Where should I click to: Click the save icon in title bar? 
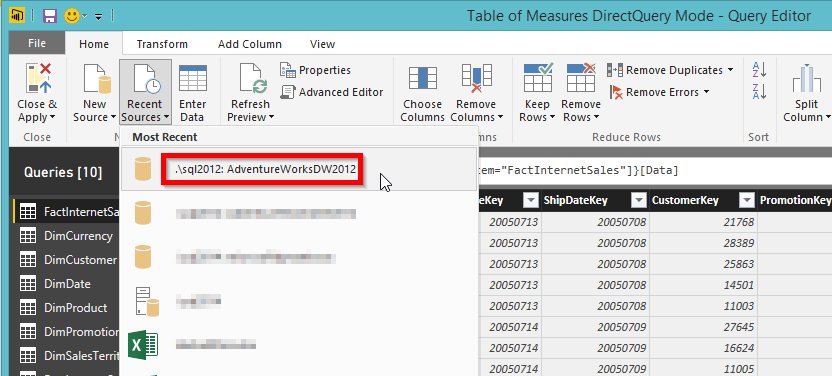pos(49,16)
